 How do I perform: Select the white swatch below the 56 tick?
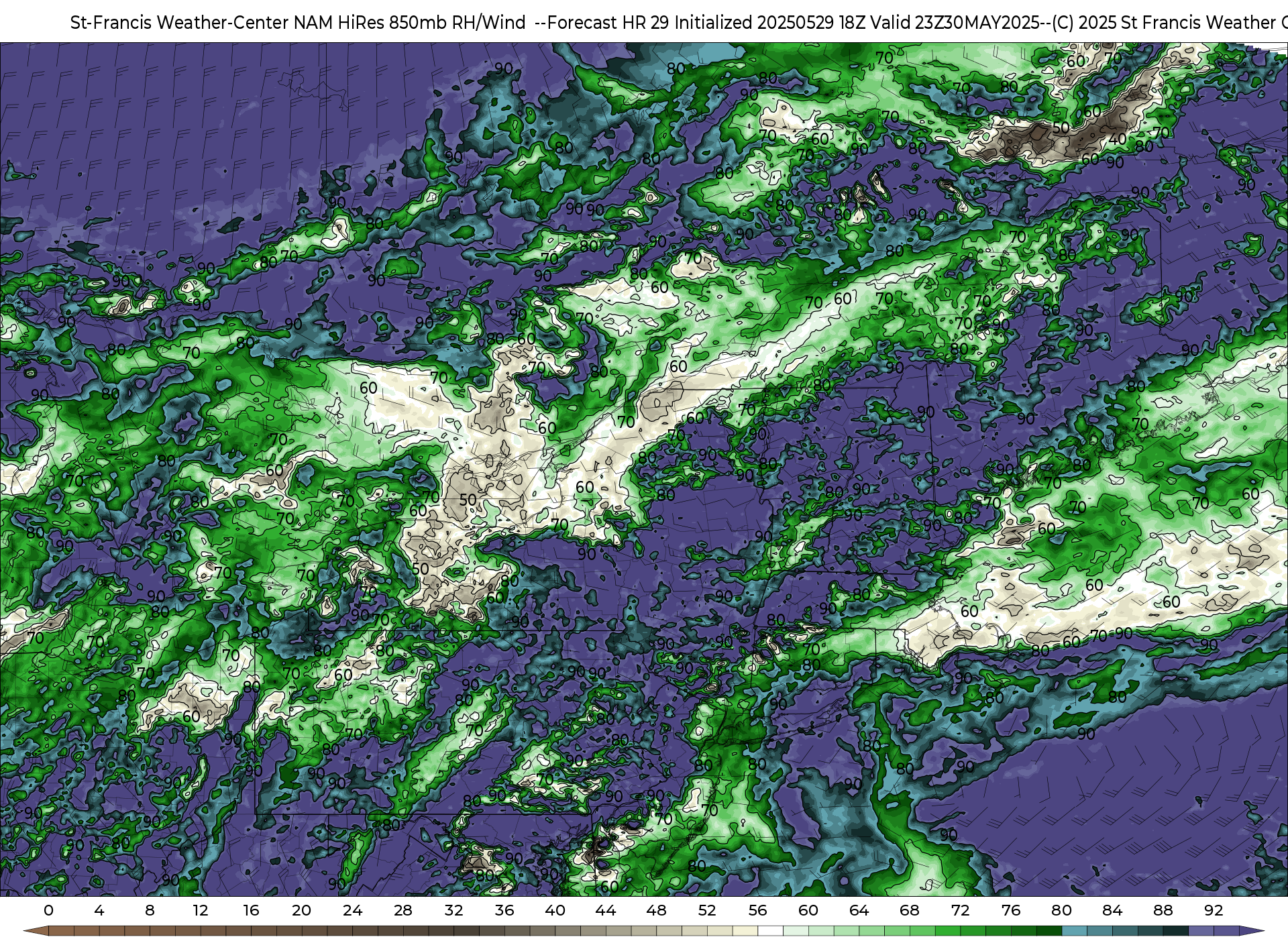click(770, 931)
